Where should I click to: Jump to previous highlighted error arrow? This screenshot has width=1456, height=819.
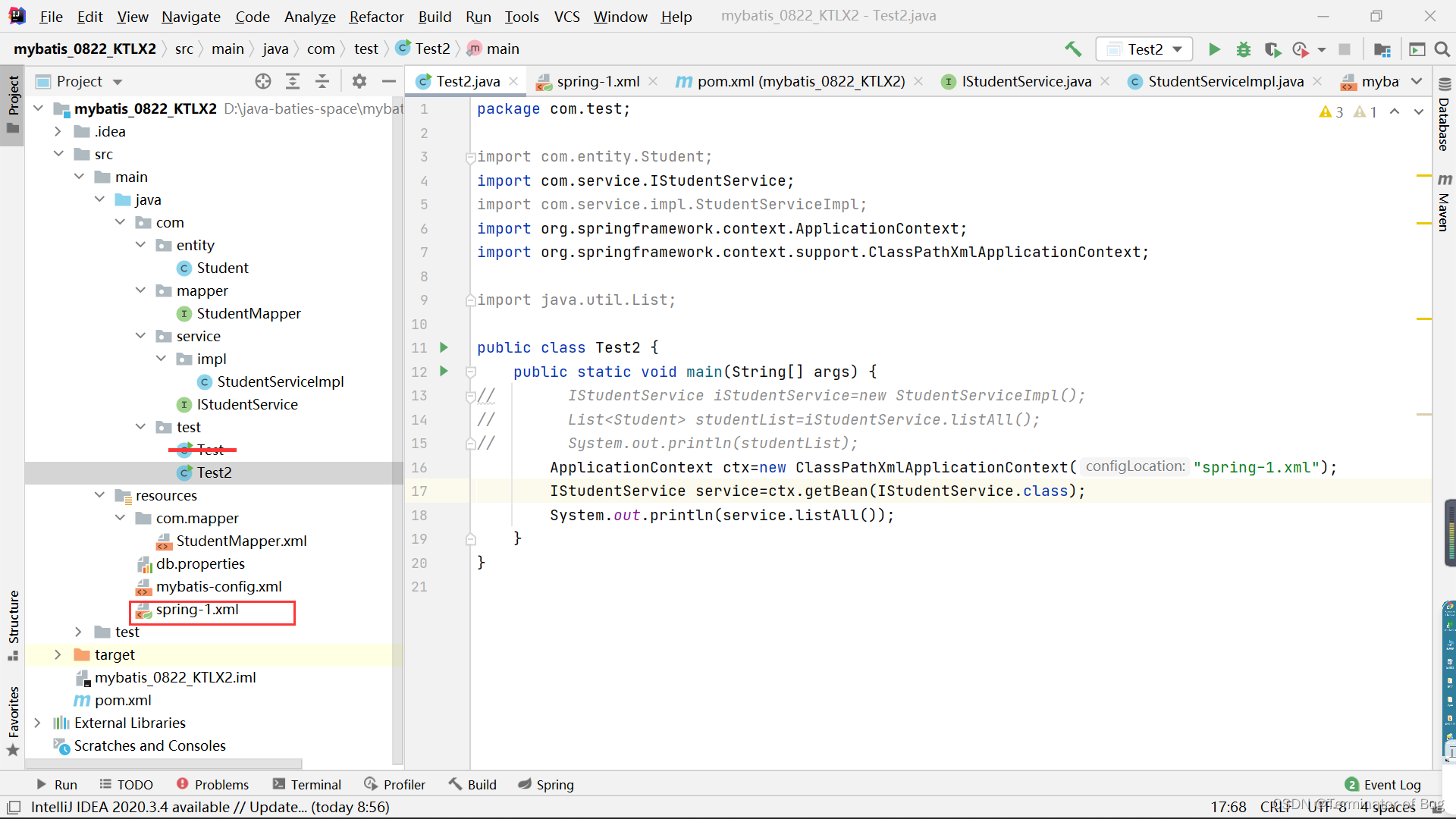point(1395,111)
